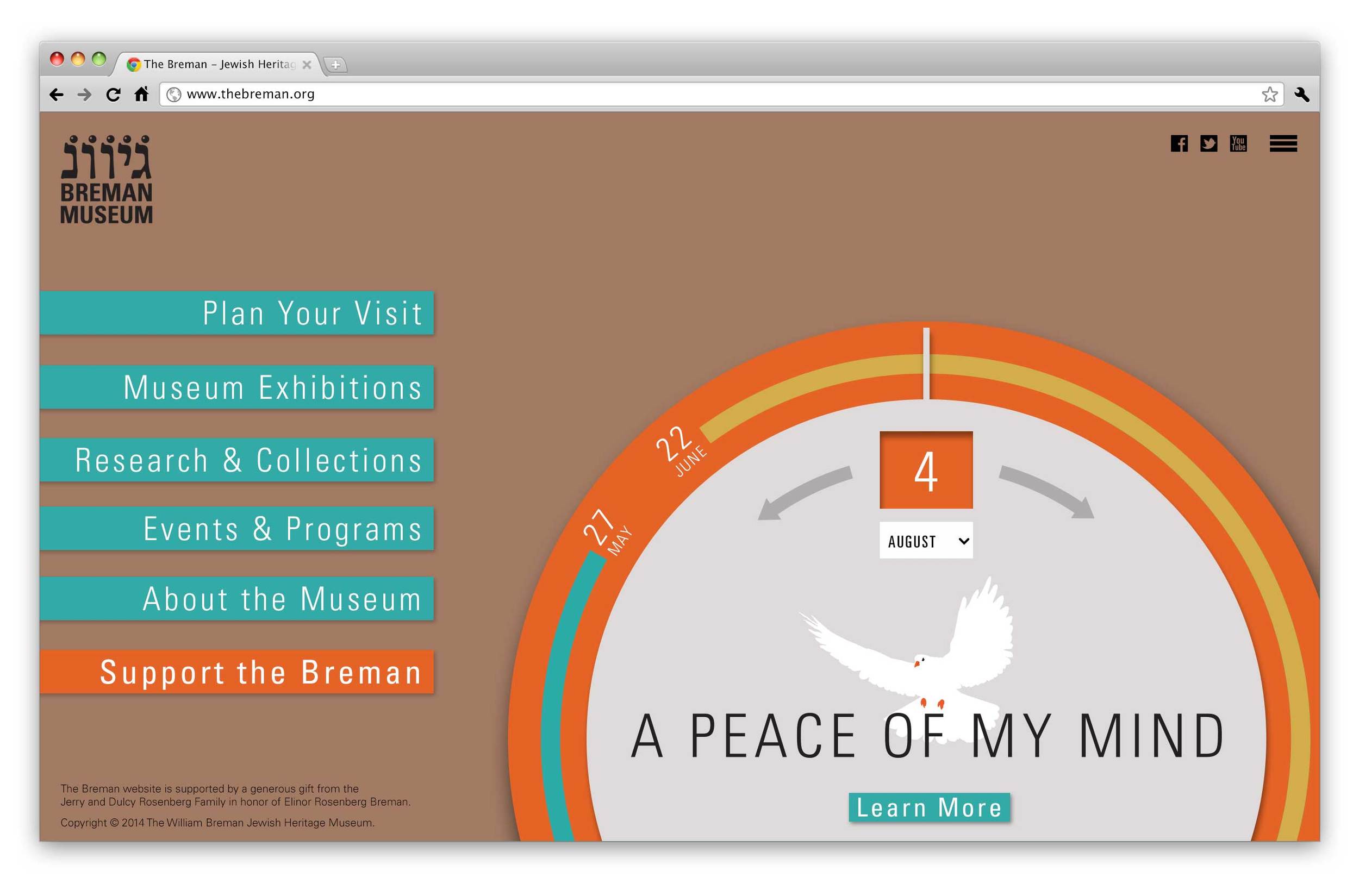Click the 'Jerry and Dulcy Rosenberg Family' footer line
This screenshot has height=896, width=1359.
[x=235, y=801]
